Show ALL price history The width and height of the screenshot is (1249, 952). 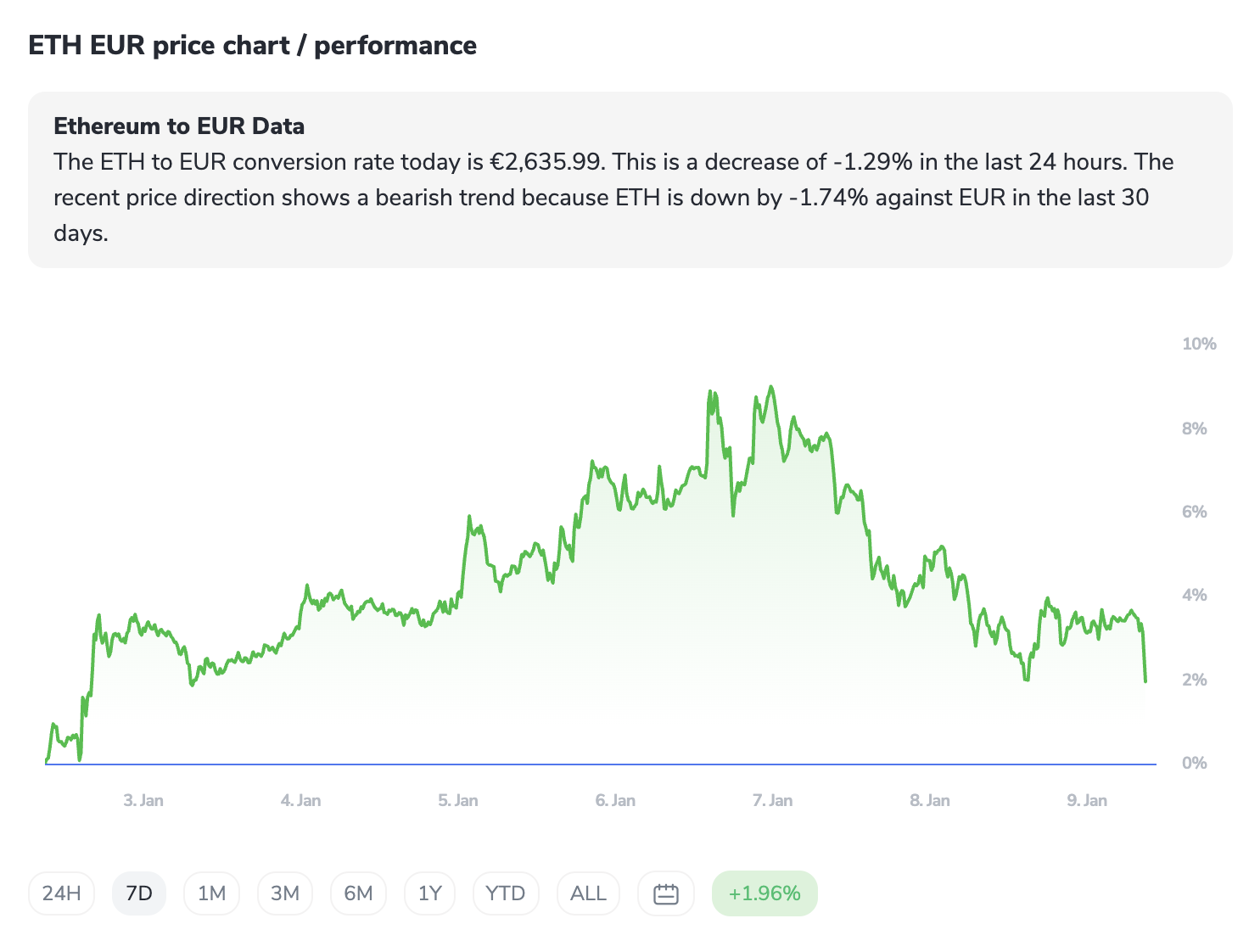(x=588, y=893)
